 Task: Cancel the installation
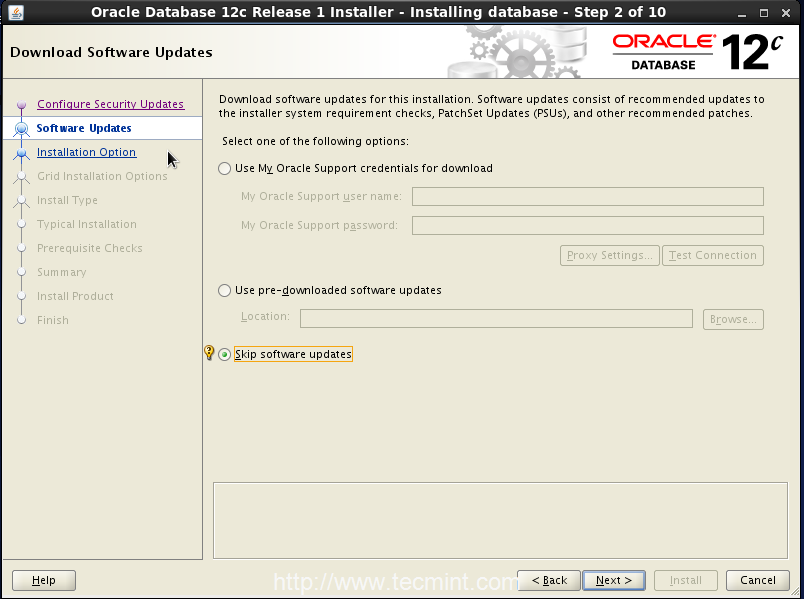click(x=758, y=581)
